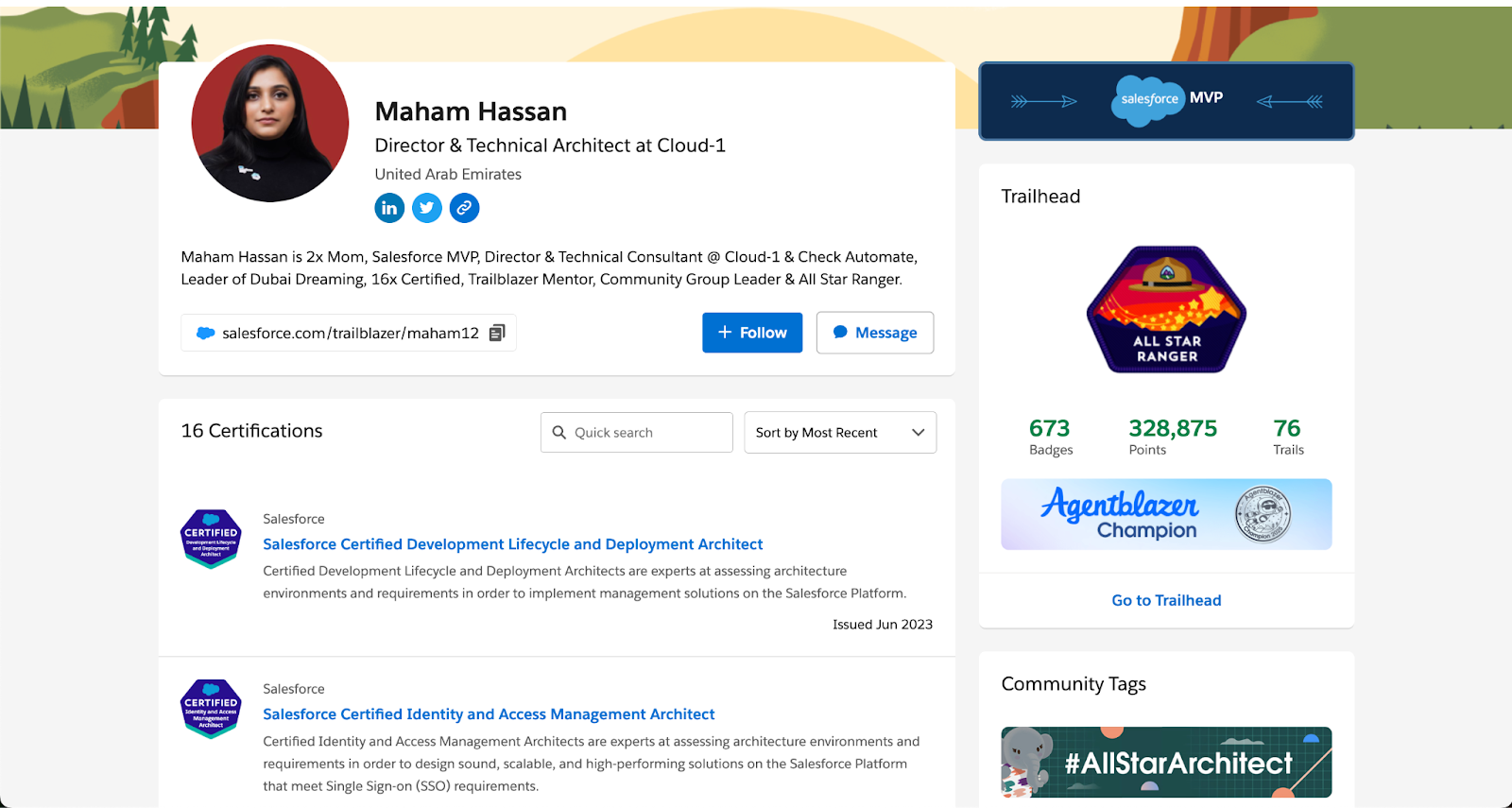
Task: Open the Development Lifecycle and Deployment Architect certification
Action: coord(513,544)
